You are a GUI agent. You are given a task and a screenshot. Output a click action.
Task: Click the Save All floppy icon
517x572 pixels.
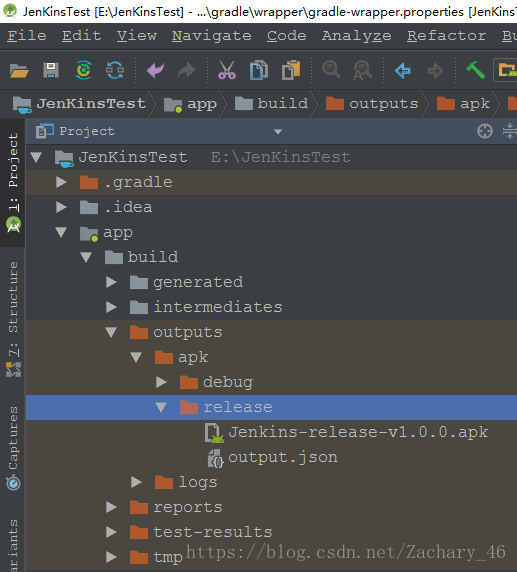click(x=51, y=70)
